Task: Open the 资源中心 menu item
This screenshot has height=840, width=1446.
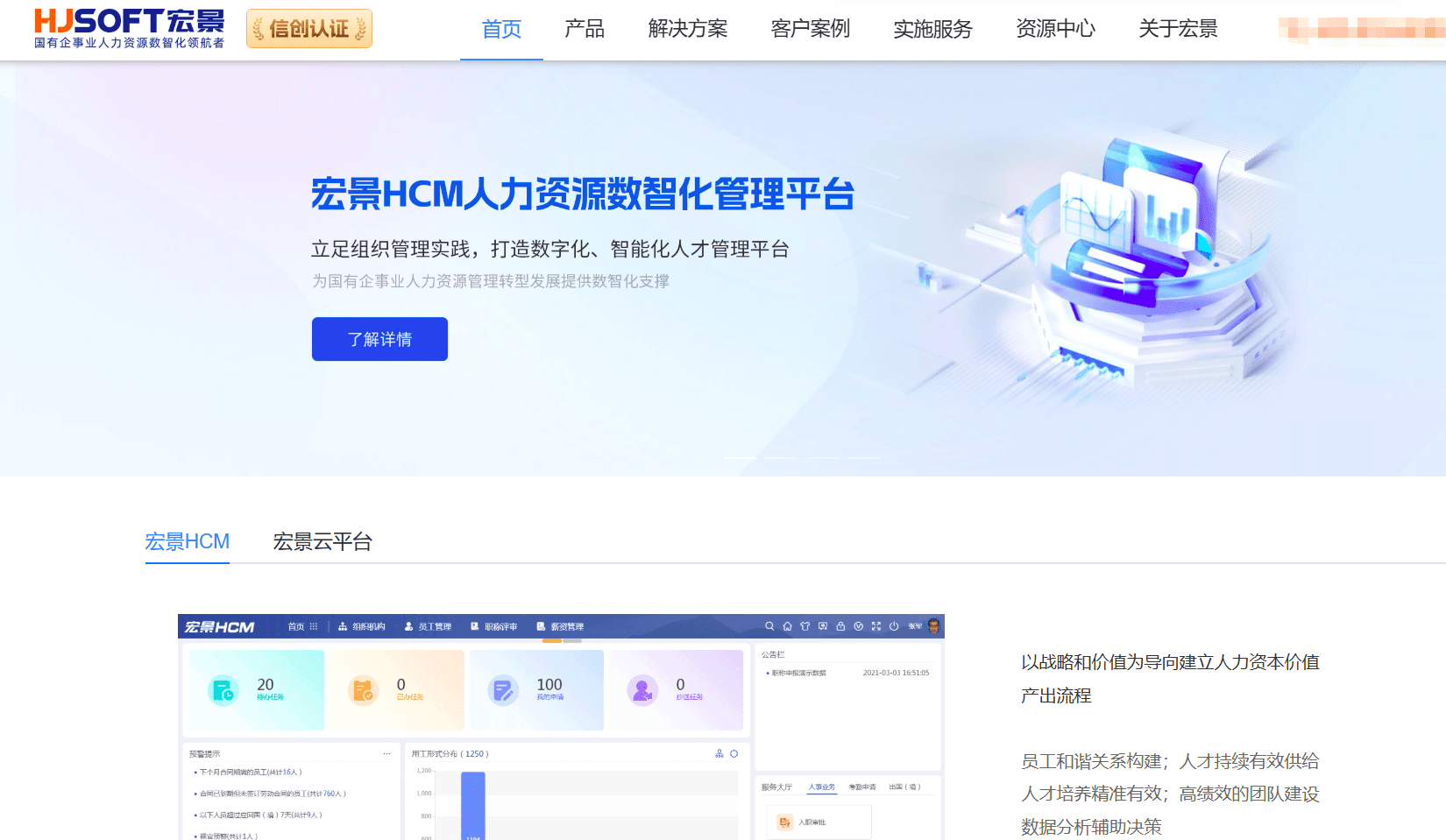Action: coord(1056,29)
